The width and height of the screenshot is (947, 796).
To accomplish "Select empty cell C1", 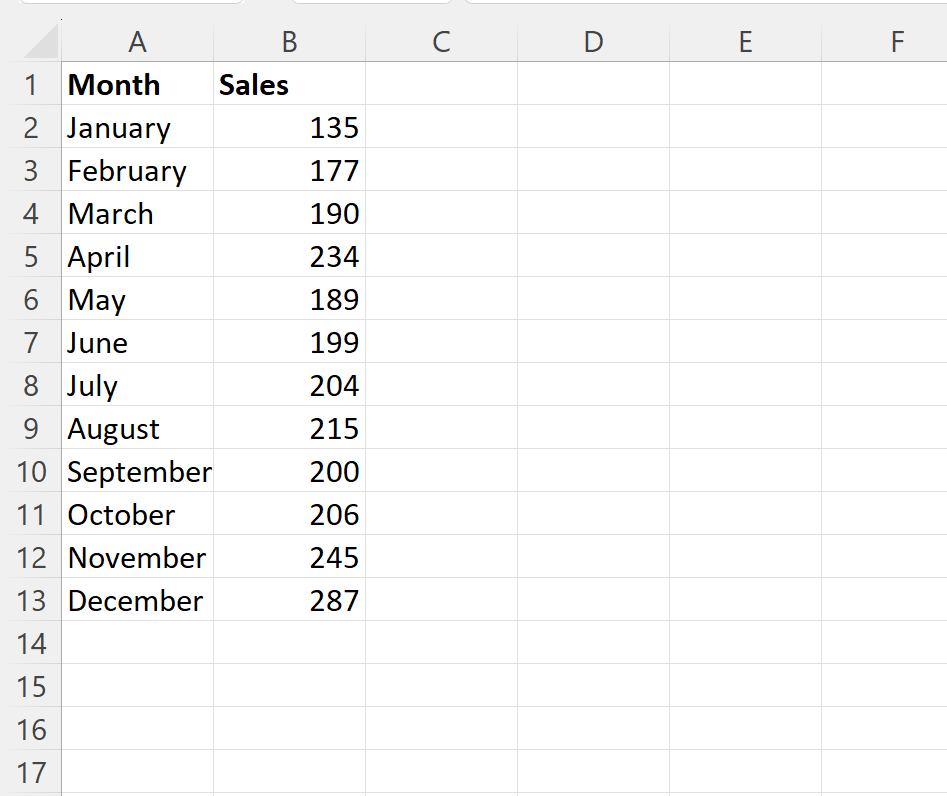I will (x=441, y=84).
